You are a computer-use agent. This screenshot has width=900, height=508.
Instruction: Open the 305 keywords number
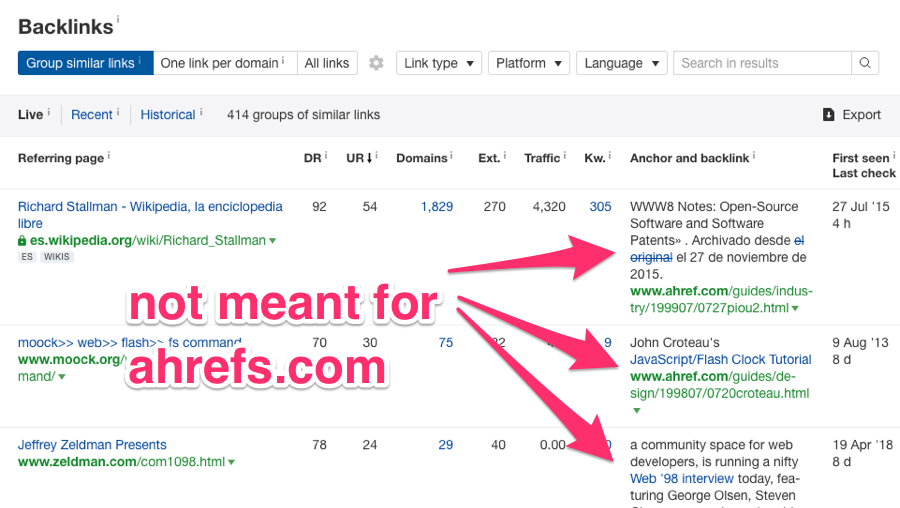click(600, 207)
